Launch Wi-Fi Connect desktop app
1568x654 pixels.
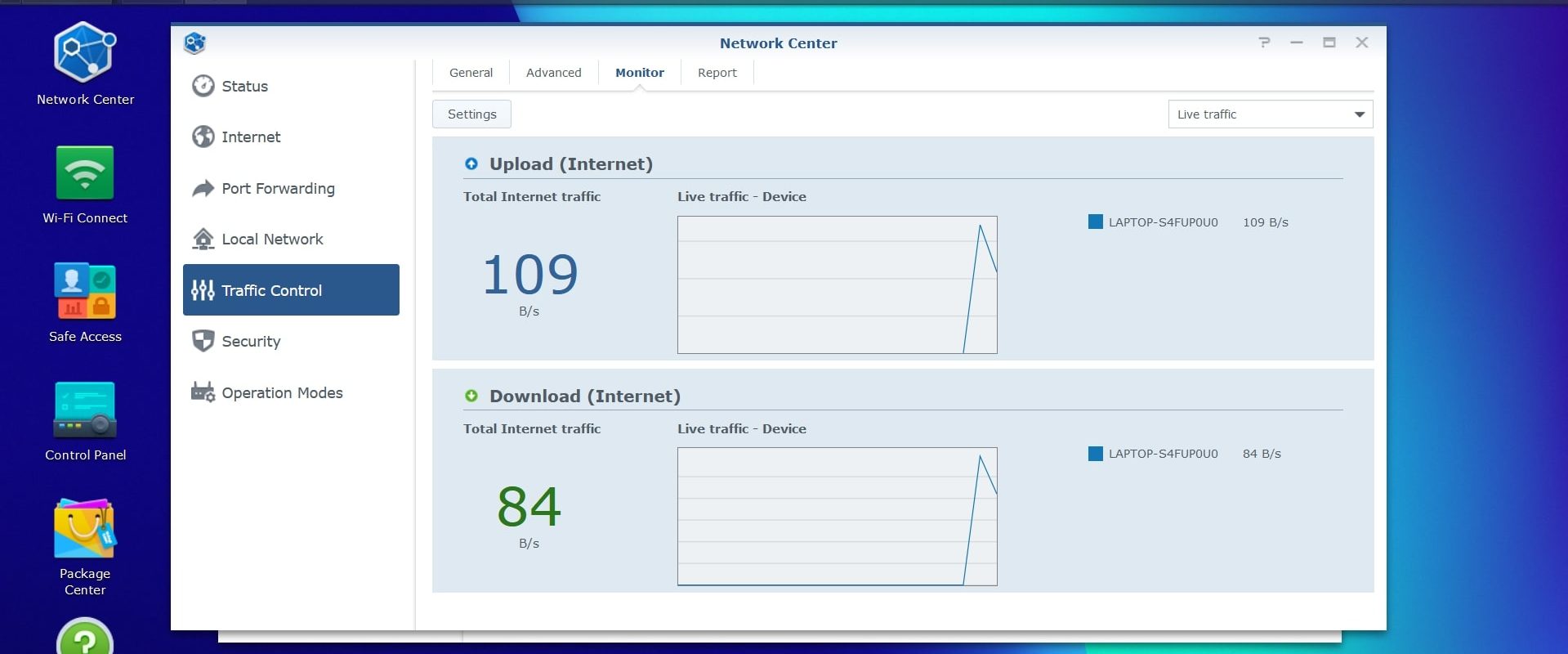(85, 185)
